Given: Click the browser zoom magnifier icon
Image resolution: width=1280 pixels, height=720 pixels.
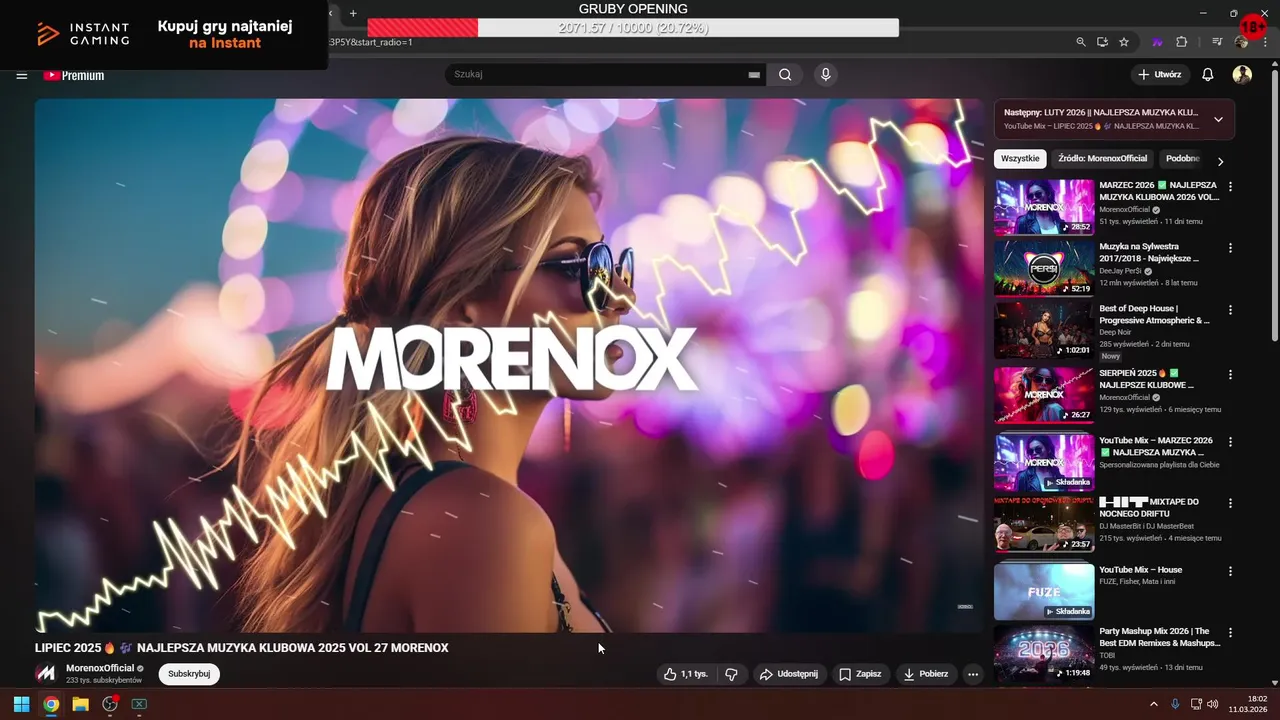Looking at the screenshot, I should pos(1081,42).
